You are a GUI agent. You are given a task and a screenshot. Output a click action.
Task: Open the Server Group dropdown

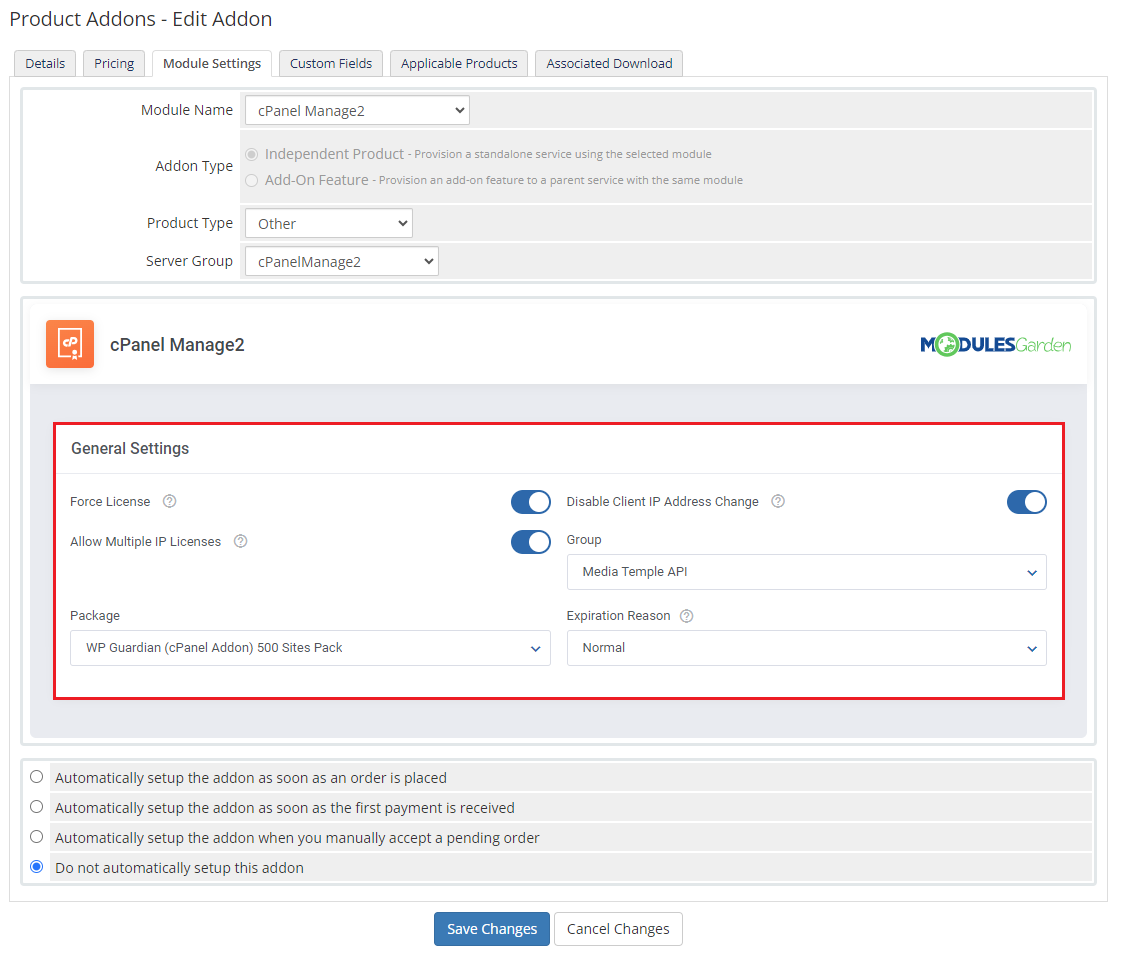(x=342, y=261)
